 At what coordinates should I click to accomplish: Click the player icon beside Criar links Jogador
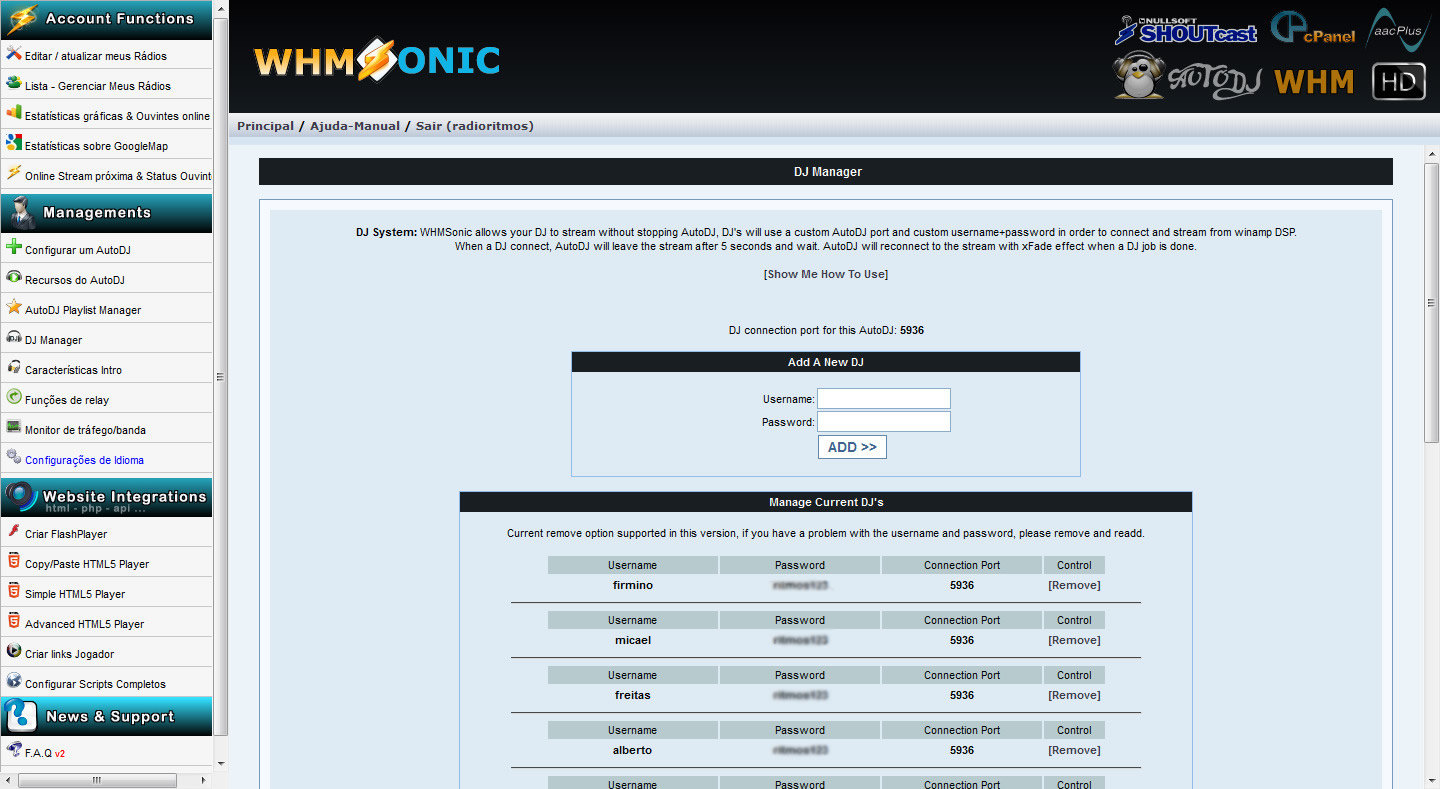[x=13, y=651]
